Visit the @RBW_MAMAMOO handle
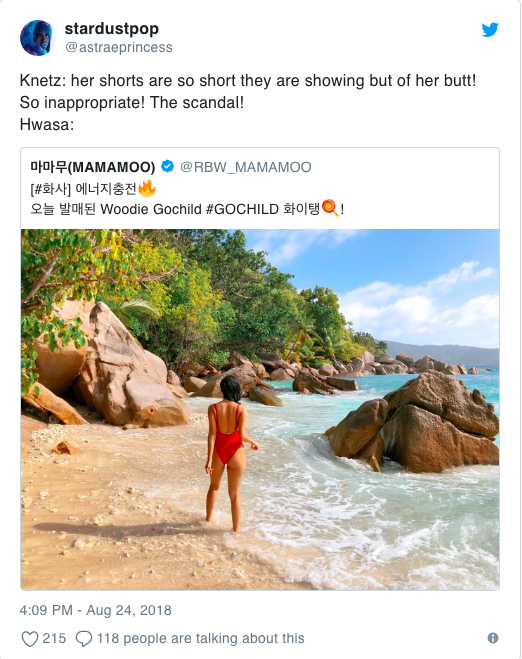 pos(246,167)
